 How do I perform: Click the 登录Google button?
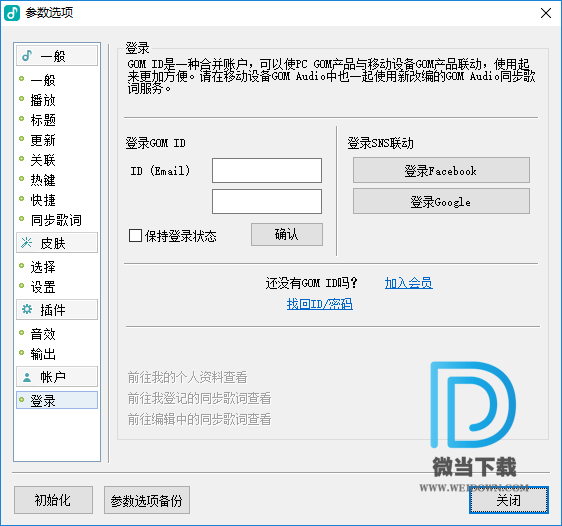coord(441,201)
